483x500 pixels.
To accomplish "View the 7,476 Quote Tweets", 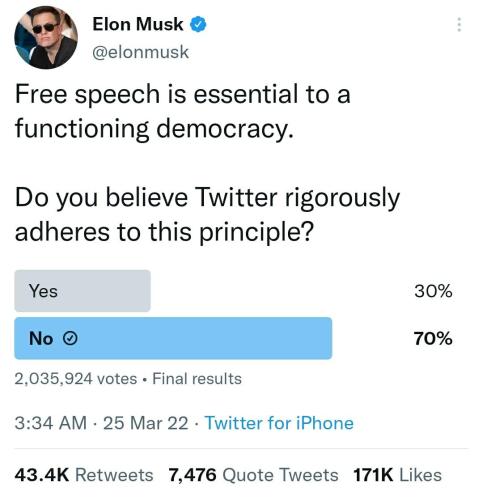I will [253, 475].
